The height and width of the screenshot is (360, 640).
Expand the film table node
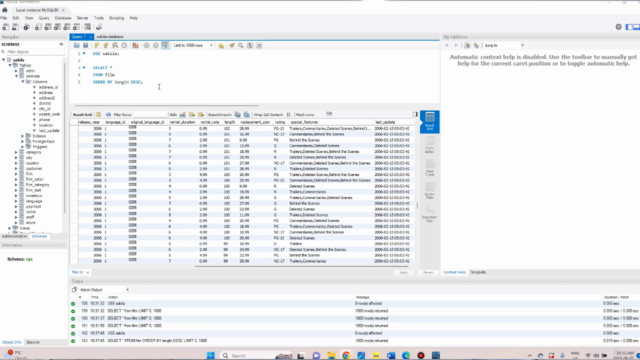coord(16,174)
